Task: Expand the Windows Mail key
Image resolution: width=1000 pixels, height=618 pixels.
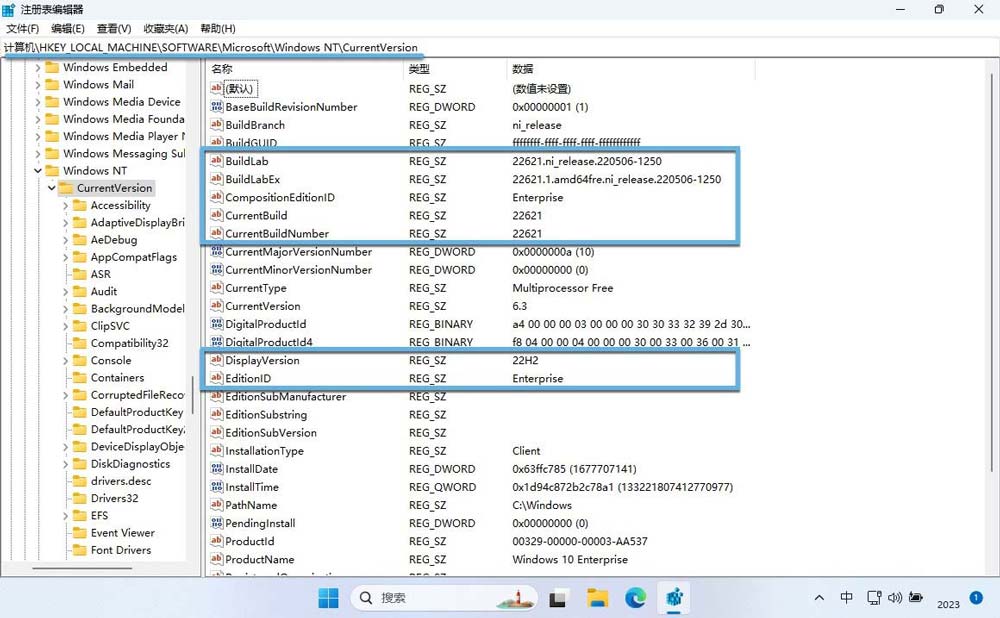Action: [x=38, y=85]
